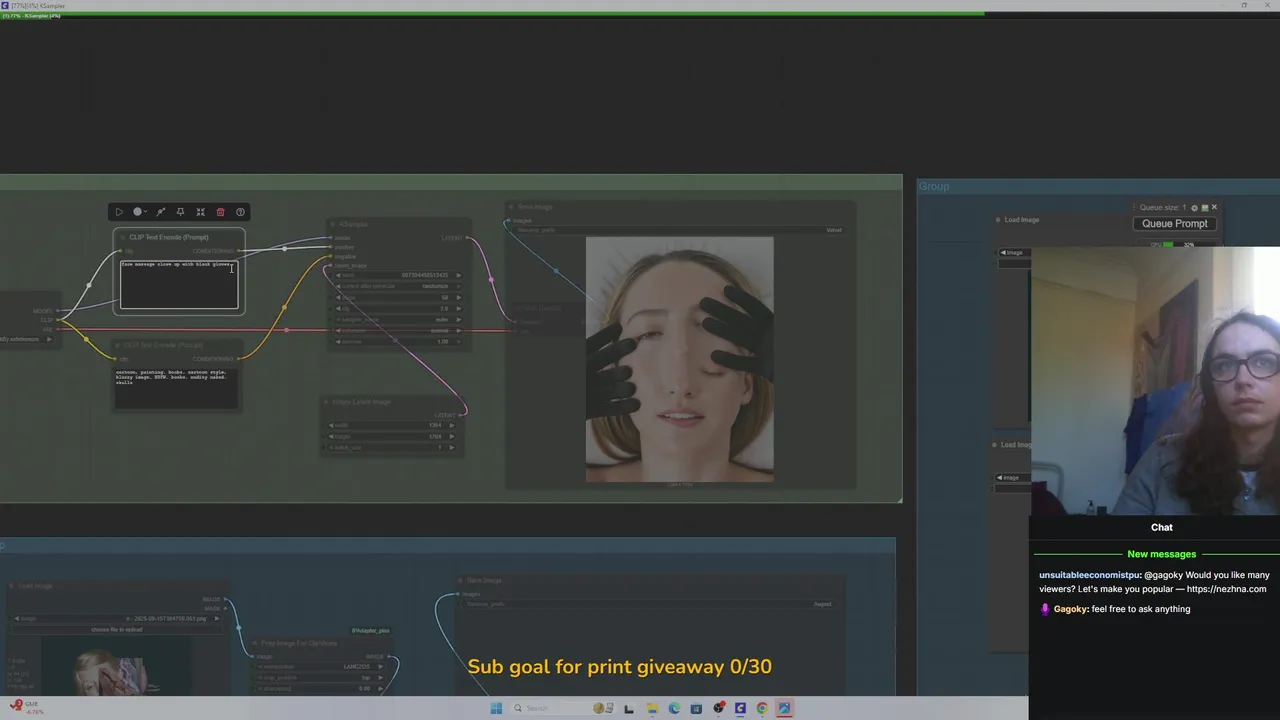
Task: Open OBS Studio from the taskbar
Action: [718, 708]
